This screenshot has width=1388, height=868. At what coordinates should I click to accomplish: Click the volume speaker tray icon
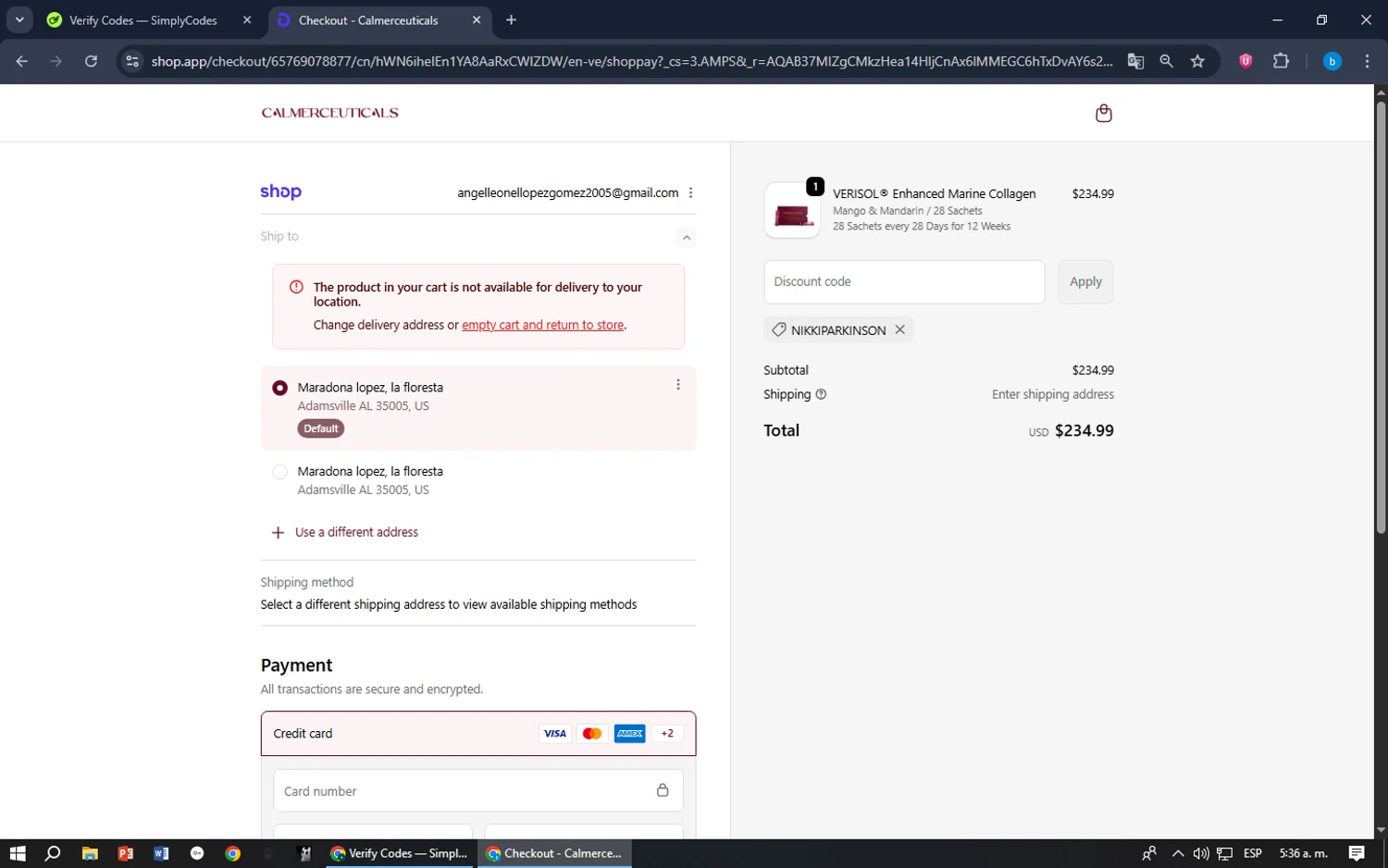click(x=1201, y=853)
